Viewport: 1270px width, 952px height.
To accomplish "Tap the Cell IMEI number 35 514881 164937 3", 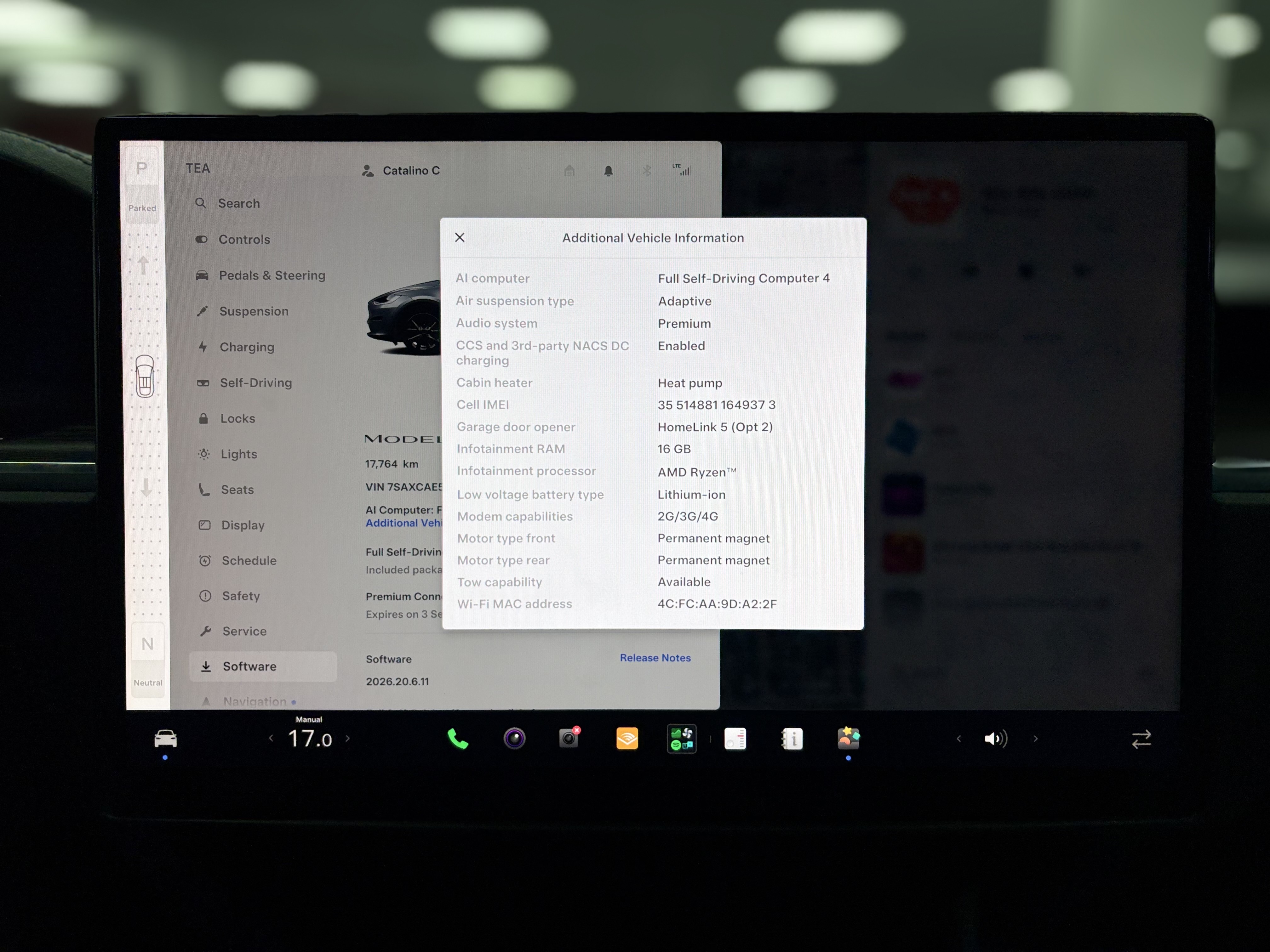I will coord(717,405).
